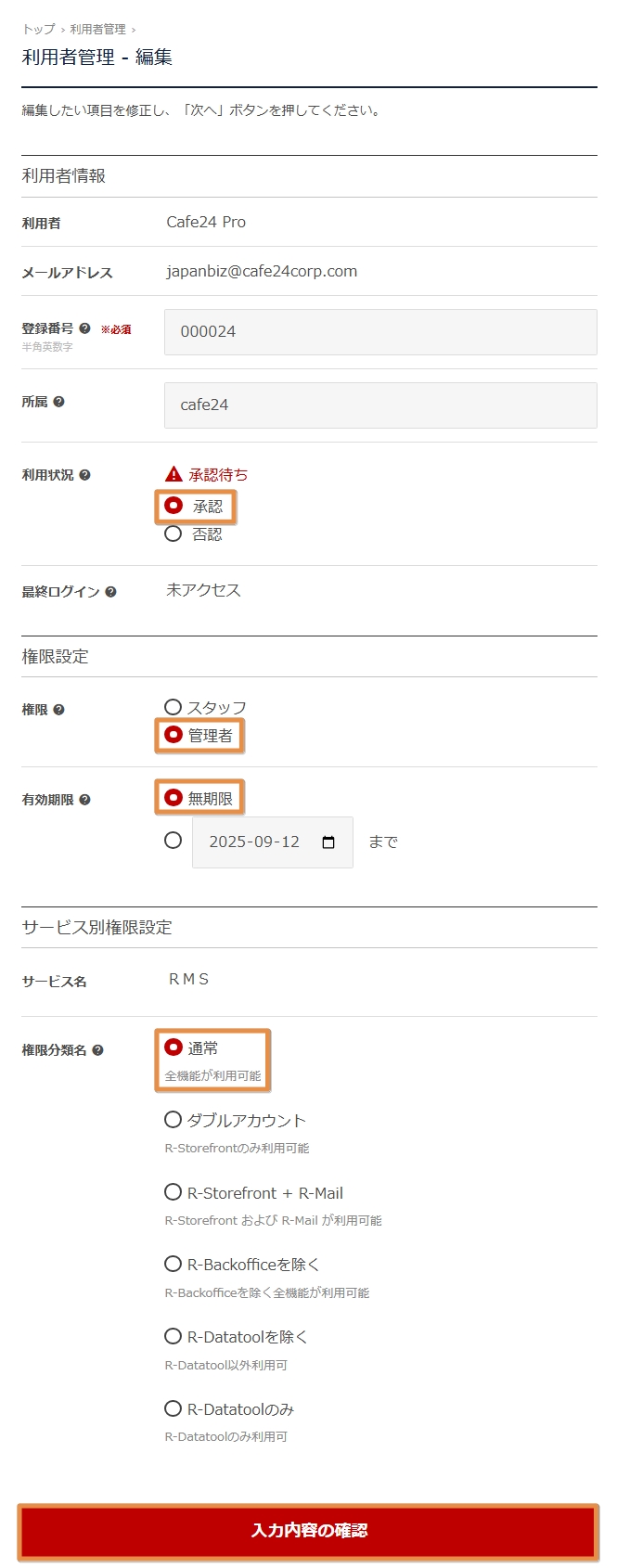This screenshot has width=617, height=1568.
Task: Open calendar picker icon in date field
Action: 328,842
